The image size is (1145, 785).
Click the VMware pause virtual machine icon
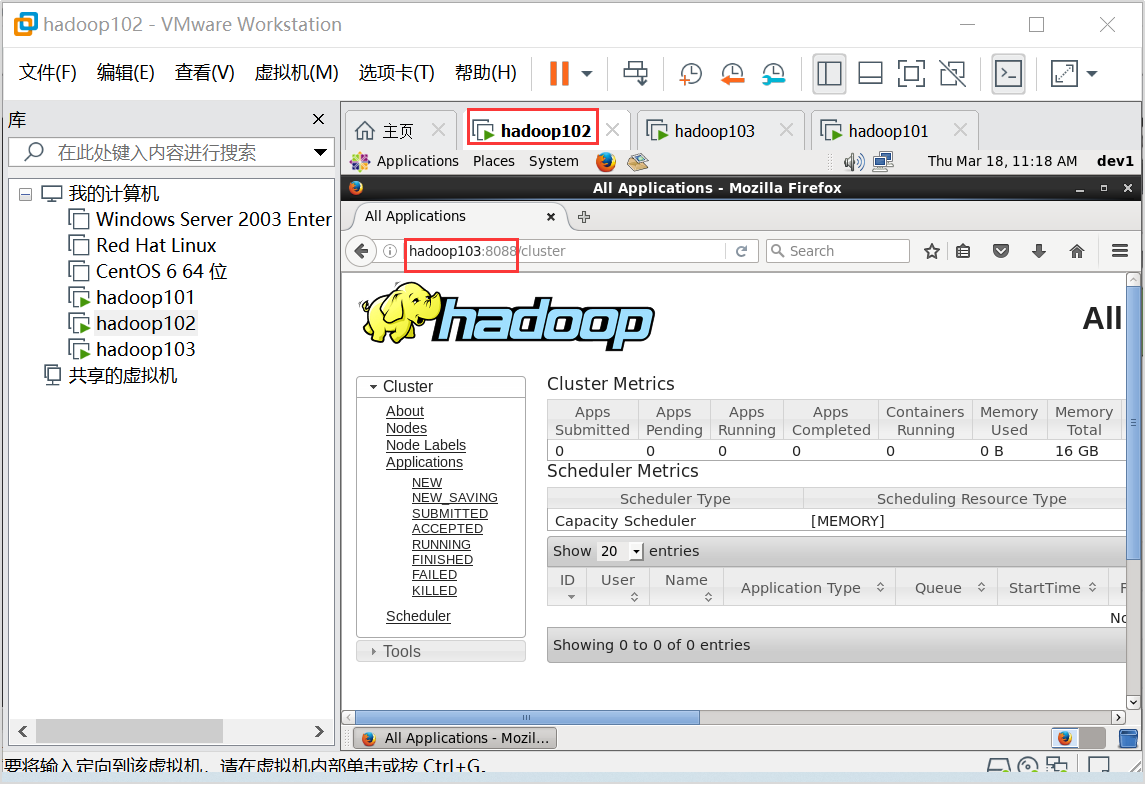coord(559,73)
